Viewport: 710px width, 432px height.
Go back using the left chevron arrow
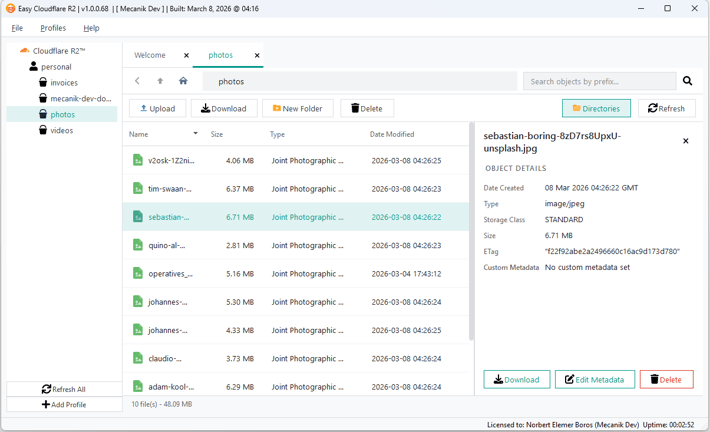pyautogui.click(x=137, y=81)
